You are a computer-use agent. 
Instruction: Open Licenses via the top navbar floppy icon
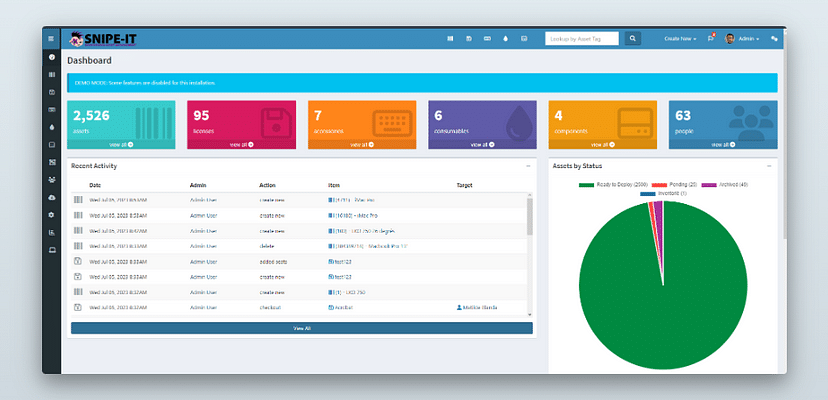(469, 39)
